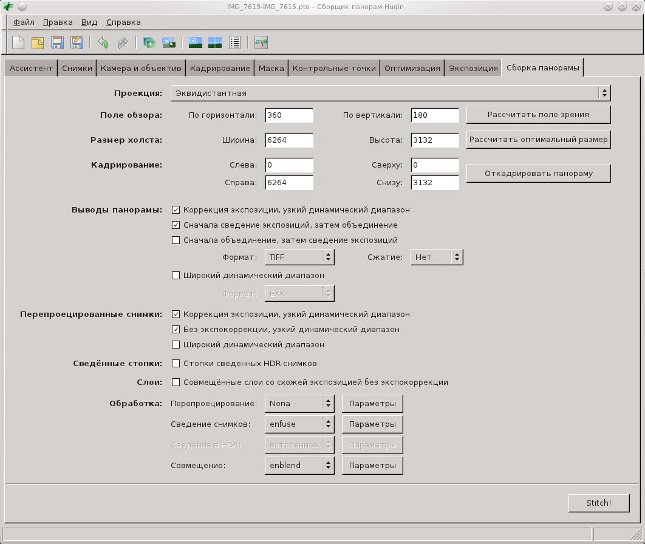Click the Redo arrow icon
This screenshot has width=645, height=544.
click(x=122, y=43)
